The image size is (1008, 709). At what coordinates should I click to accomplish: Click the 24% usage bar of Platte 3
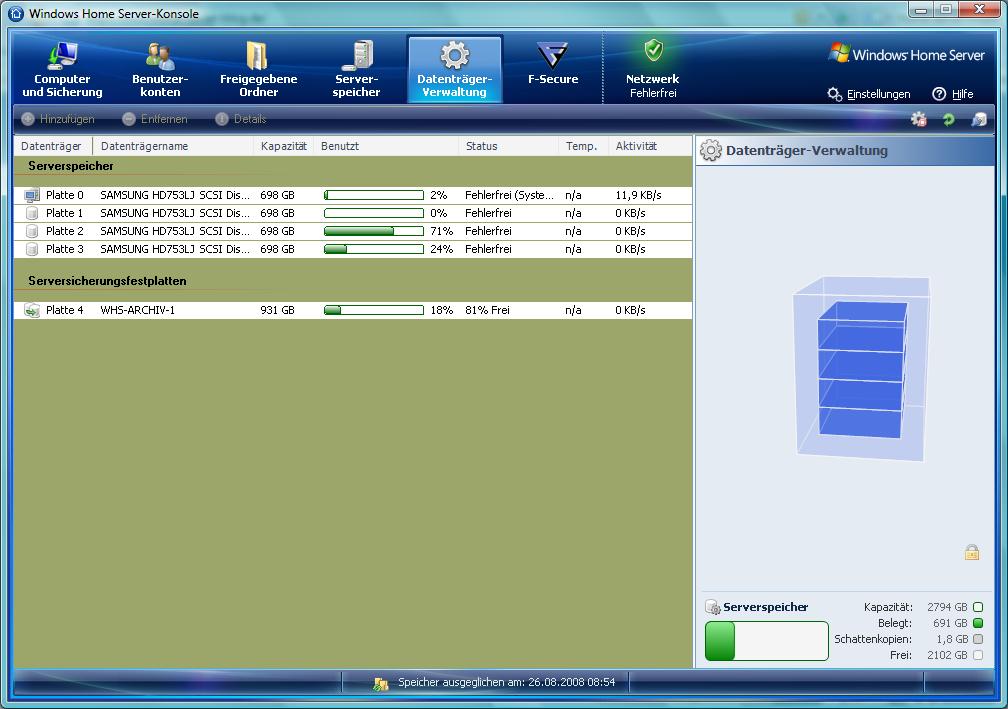point(374,249)
